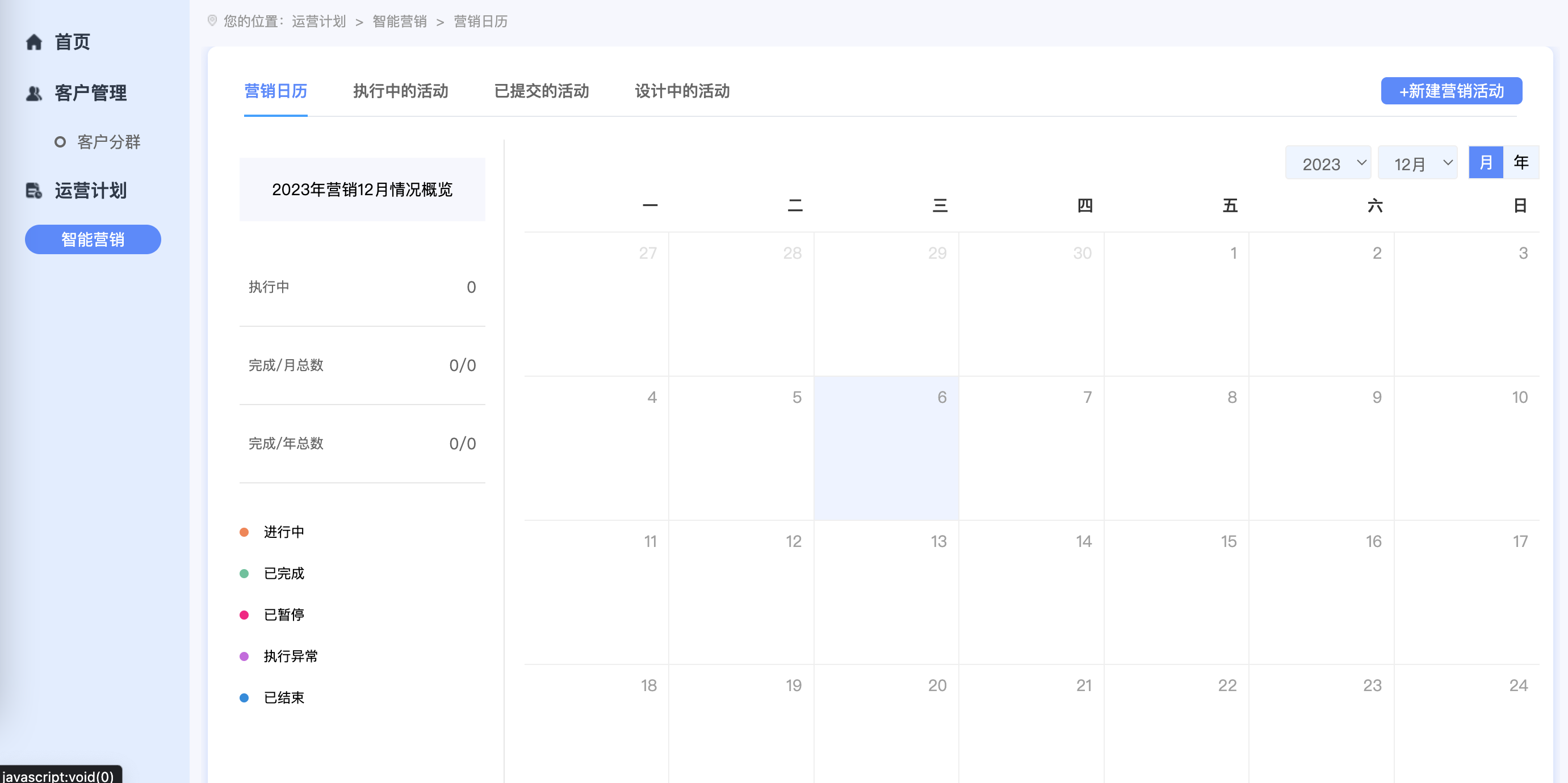The height and width of the screenshot is (783, 1568).
Task: Select highlighted date 6 in calendar
Action: (886, 448)
